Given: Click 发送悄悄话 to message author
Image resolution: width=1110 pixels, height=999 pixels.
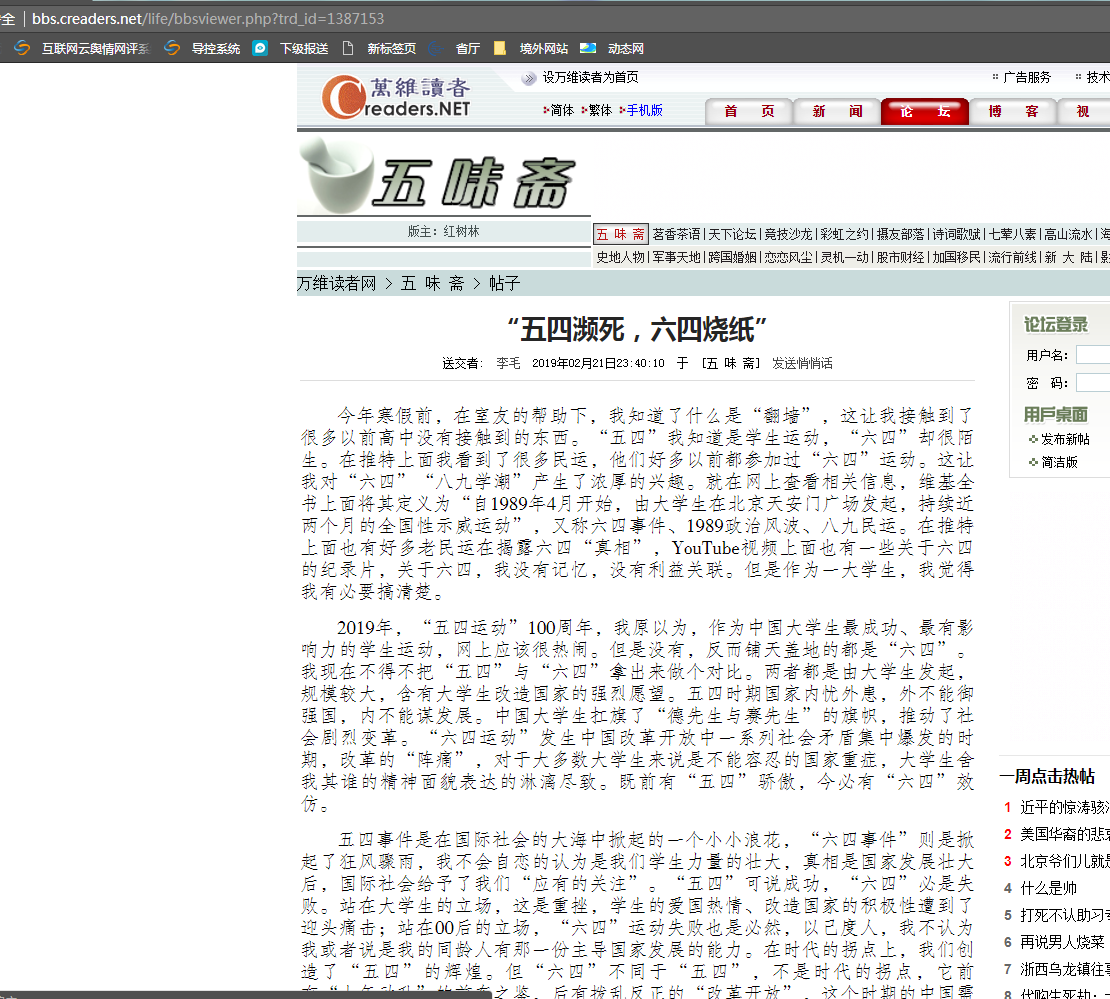Looking at the screenshot, I should [802, 363].
